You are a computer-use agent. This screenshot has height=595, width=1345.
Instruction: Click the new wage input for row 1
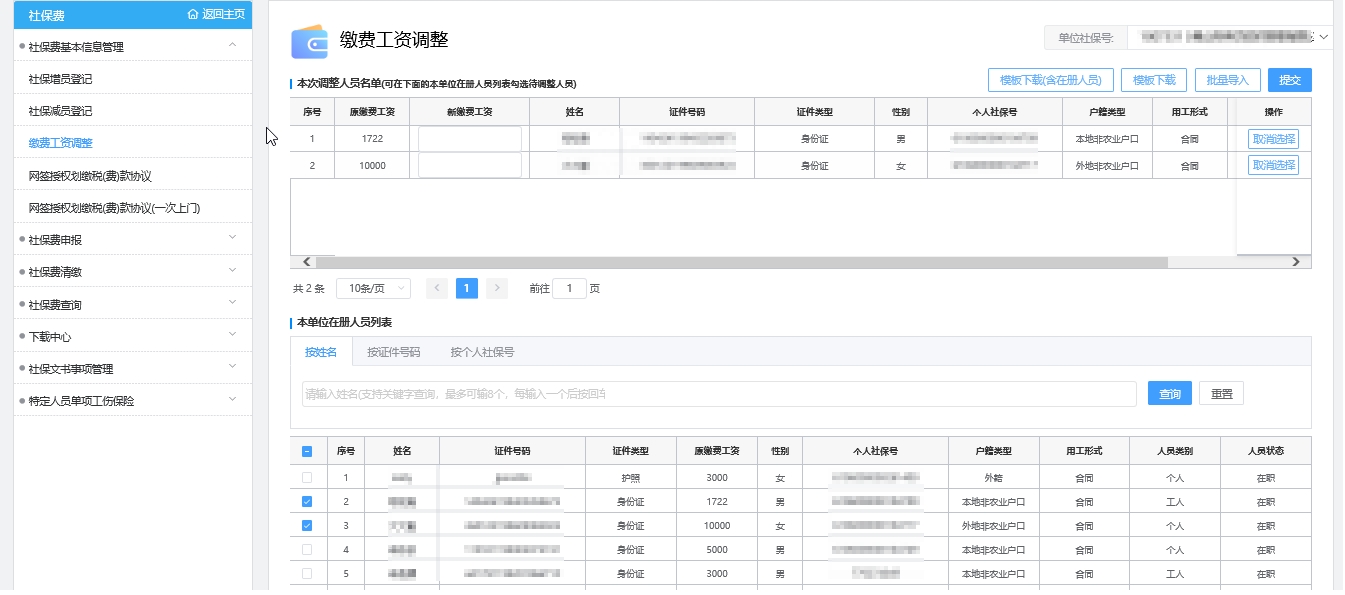469,139
